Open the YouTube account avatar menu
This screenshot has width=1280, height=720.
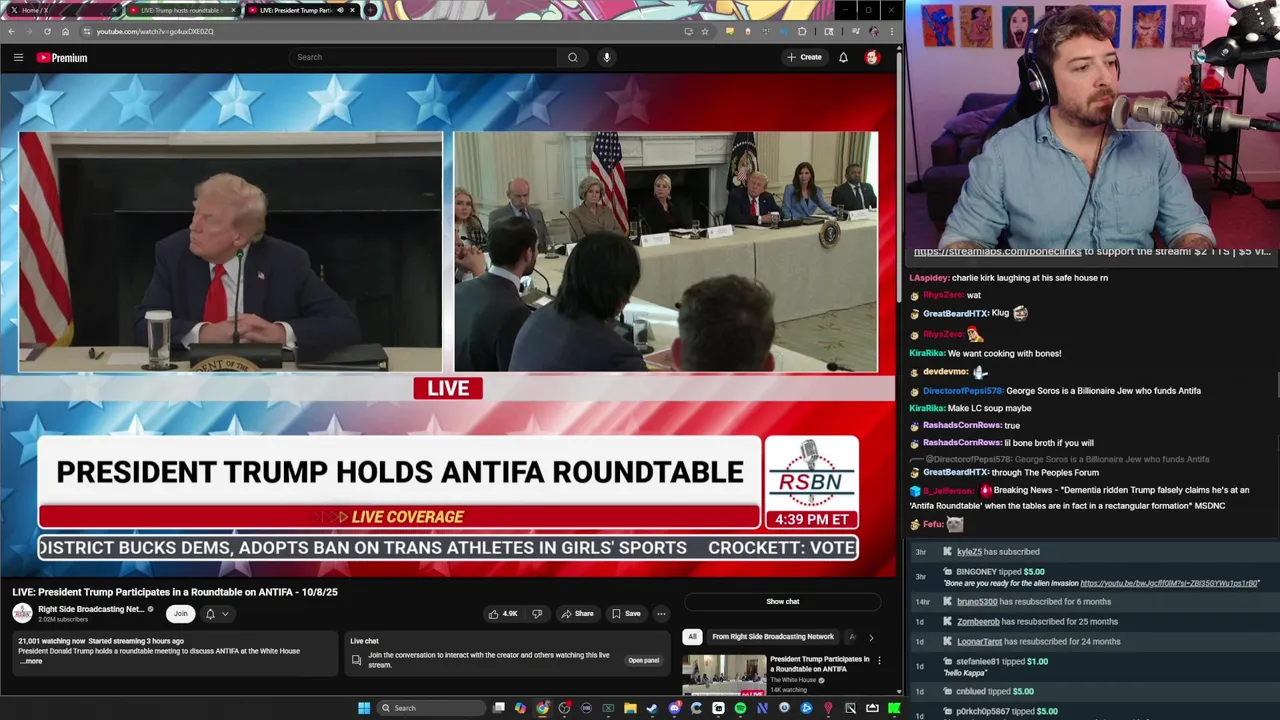872,57
